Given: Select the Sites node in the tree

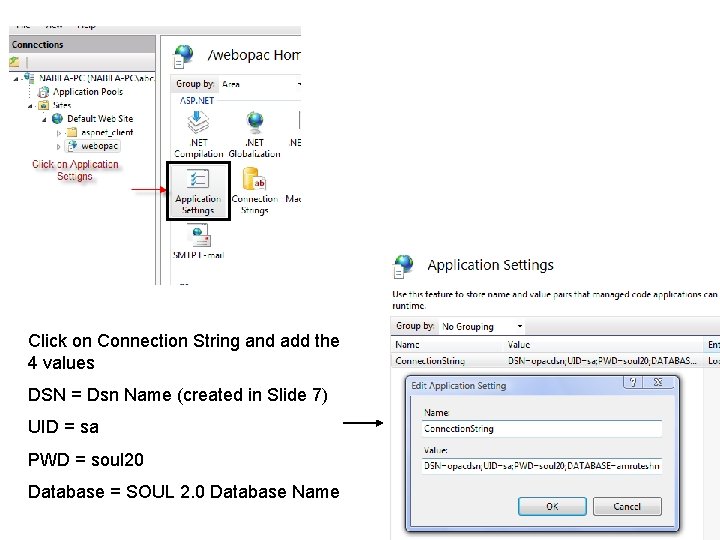Looking at the screenshot, I should point(55,105).
